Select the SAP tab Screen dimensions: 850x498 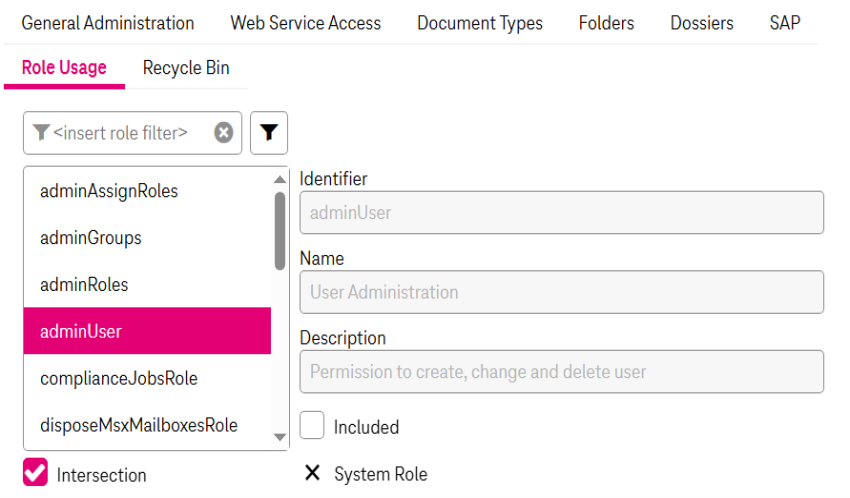point(784,22)
